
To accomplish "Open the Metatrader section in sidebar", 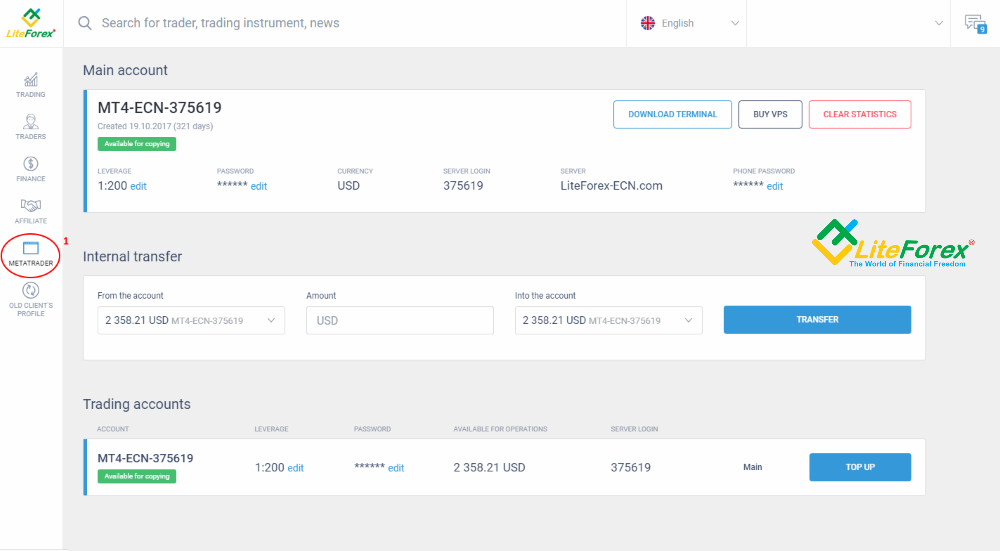I will tap(31, 254).
